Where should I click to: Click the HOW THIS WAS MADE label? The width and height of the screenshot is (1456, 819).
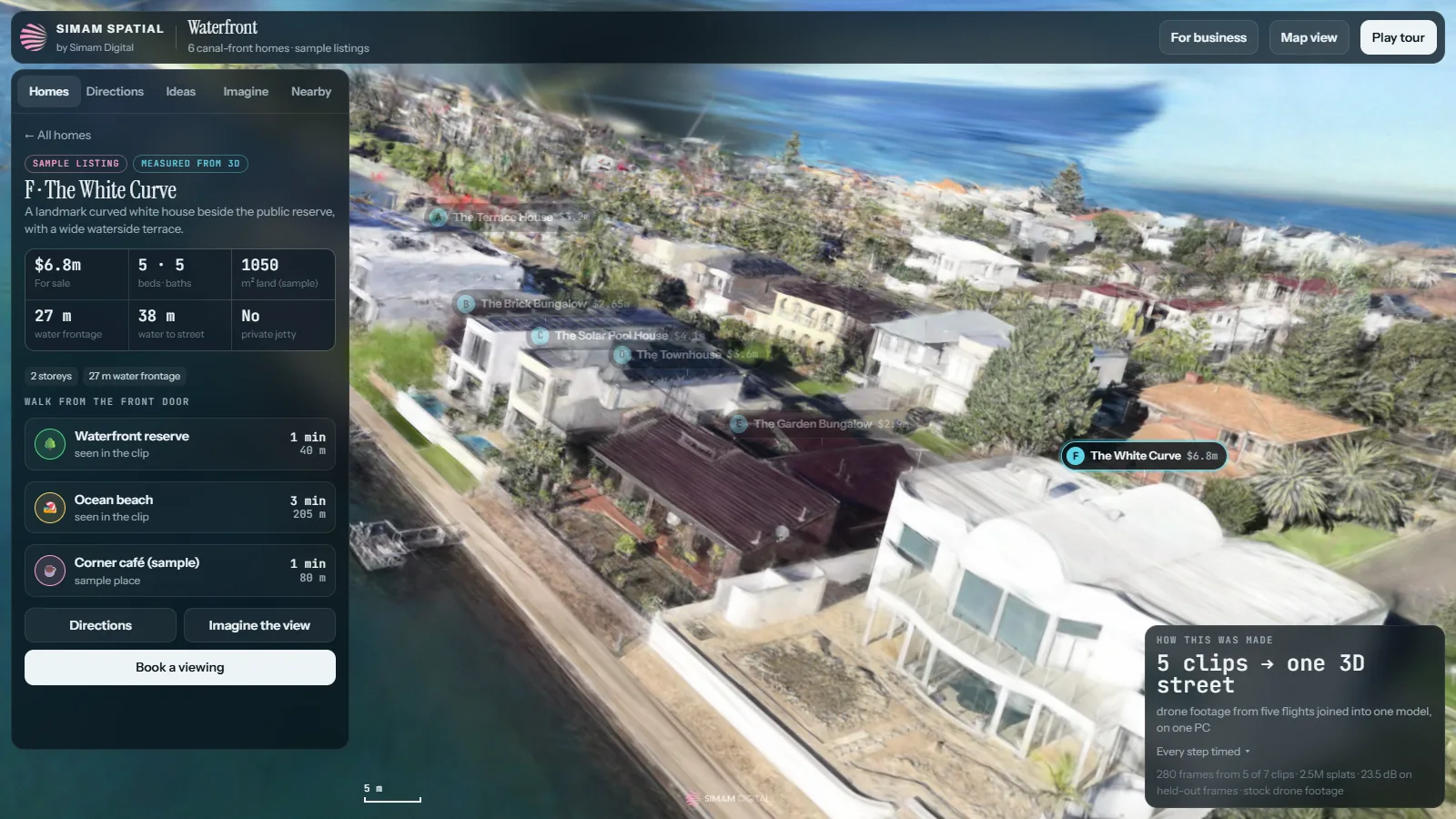pos(1214,641)
